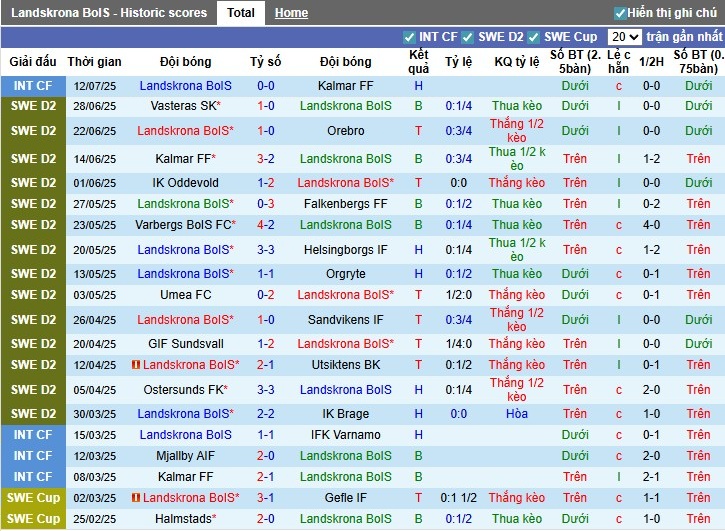Select the INT CF cell on 12/07/25 row
Image resolution: width=725 pixels, height=531 pixels.
click(33, 86)
